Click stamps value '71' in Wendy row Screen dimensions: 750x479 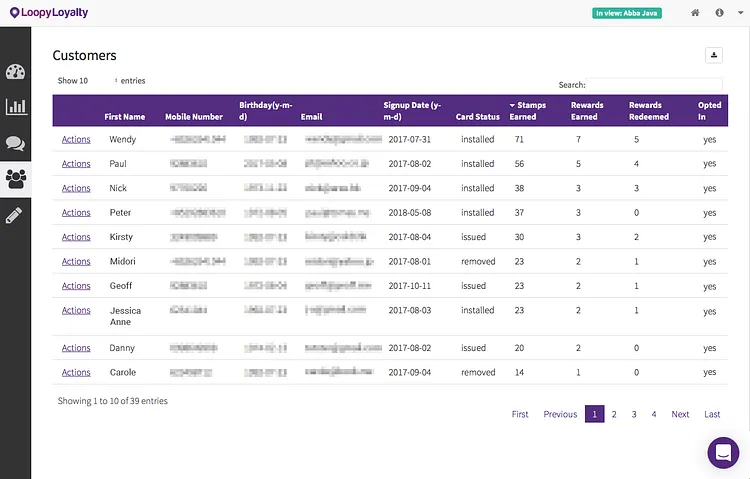(519, 139)
